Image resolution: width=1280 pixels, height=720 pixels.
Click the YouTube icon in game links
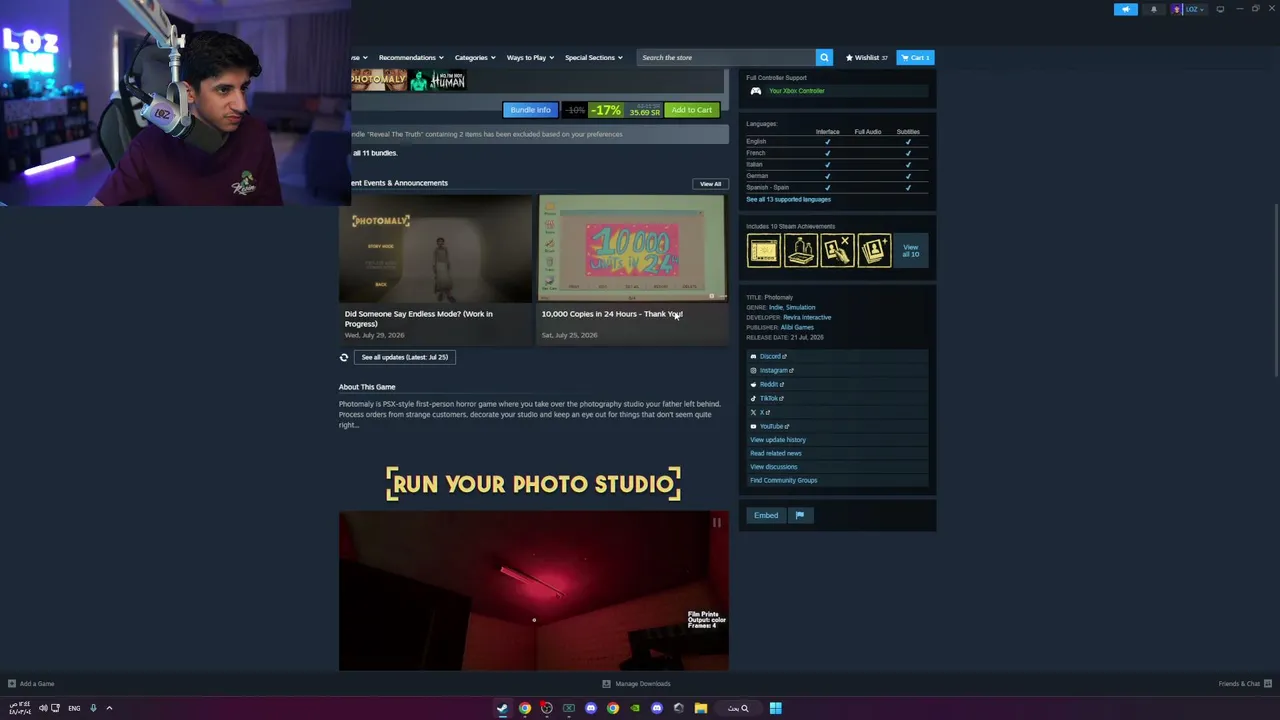coord(754,426)
